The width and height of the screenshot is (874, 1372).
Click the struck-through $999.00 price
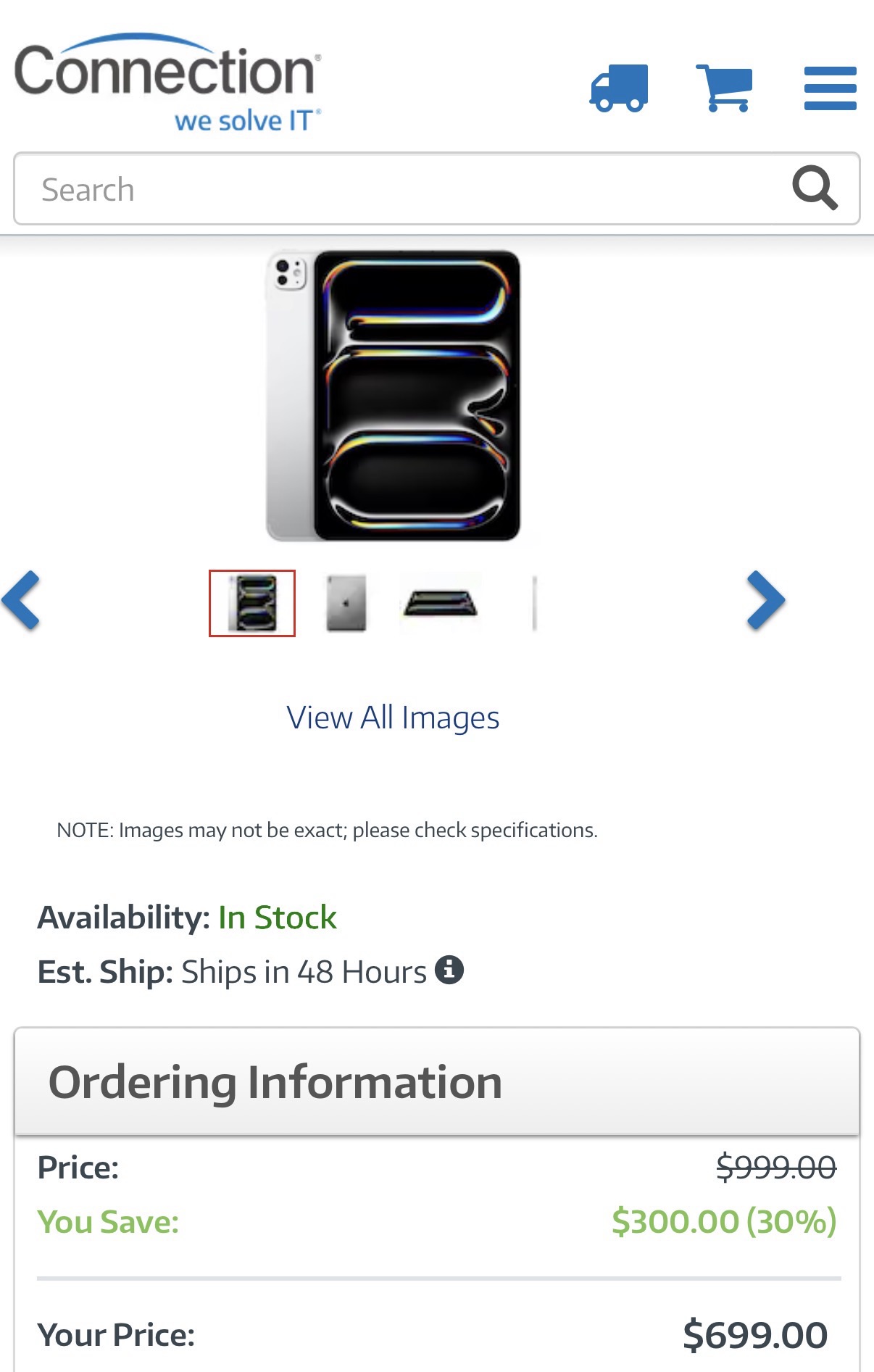[x=776, y=1167]
